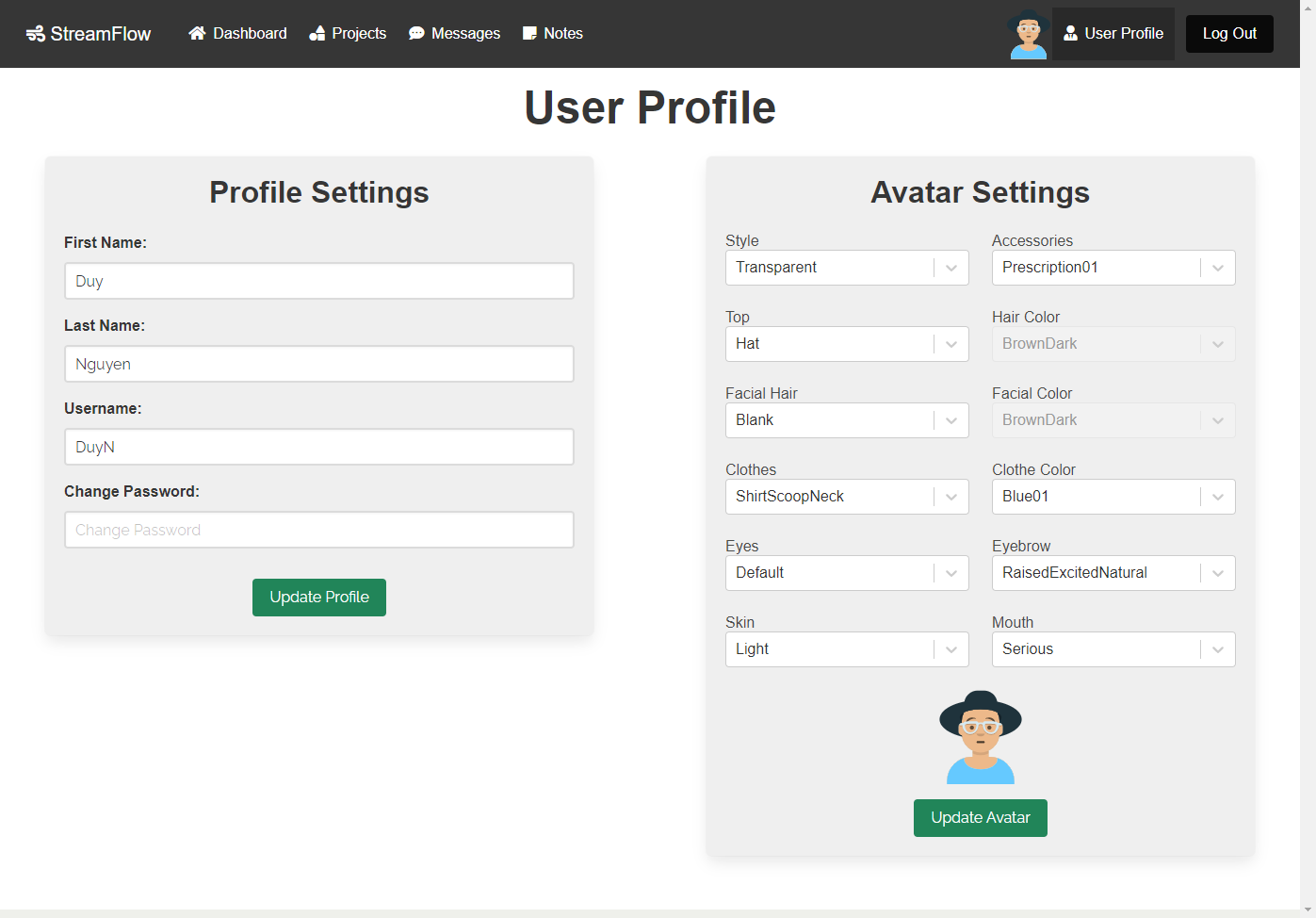
Task: Open the Facial Hair dropdown showing Blank
Action: (847, 420)
